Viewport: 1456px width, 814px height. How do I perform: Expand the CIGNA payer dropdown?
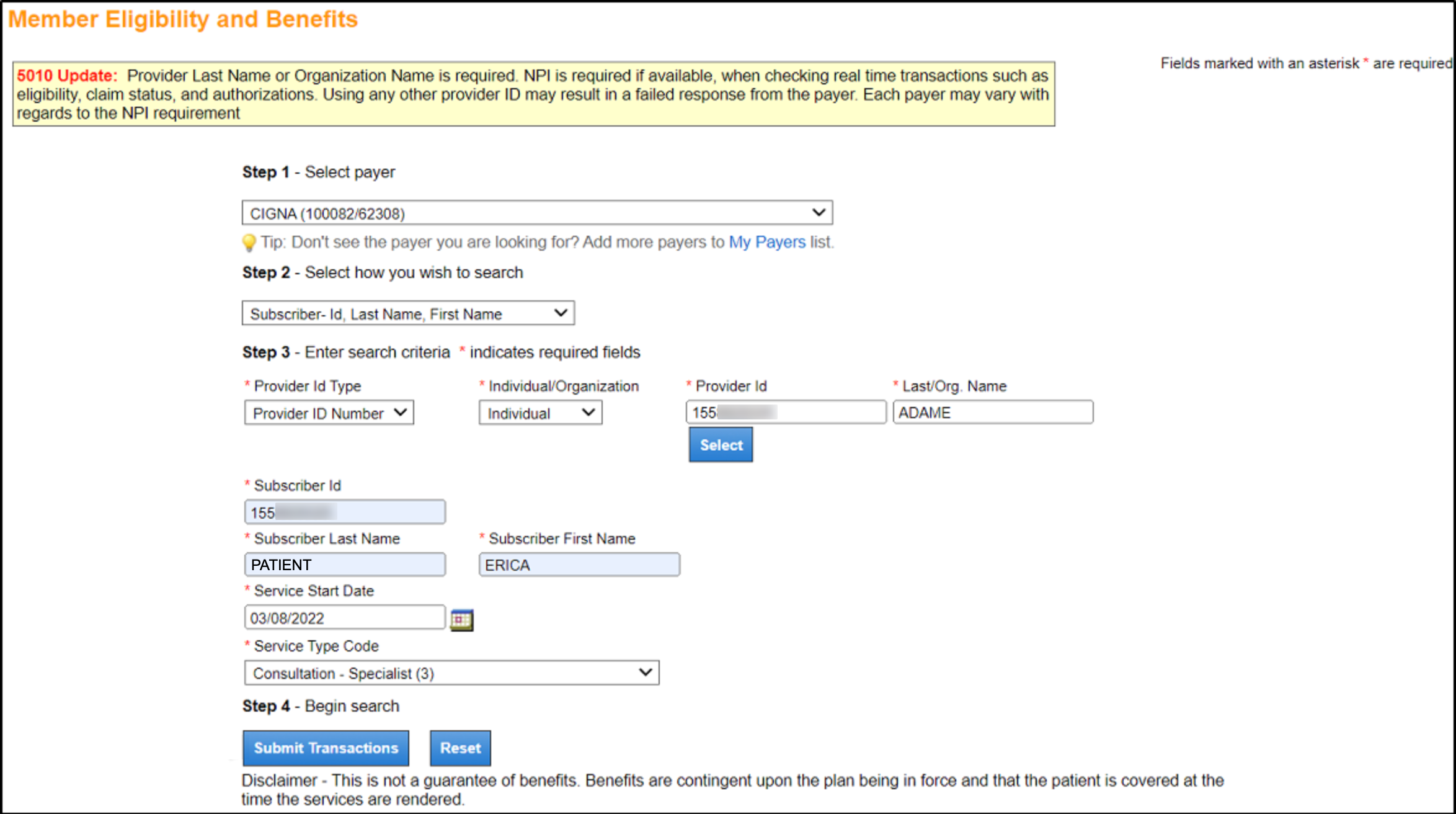(x=537, y=213)
